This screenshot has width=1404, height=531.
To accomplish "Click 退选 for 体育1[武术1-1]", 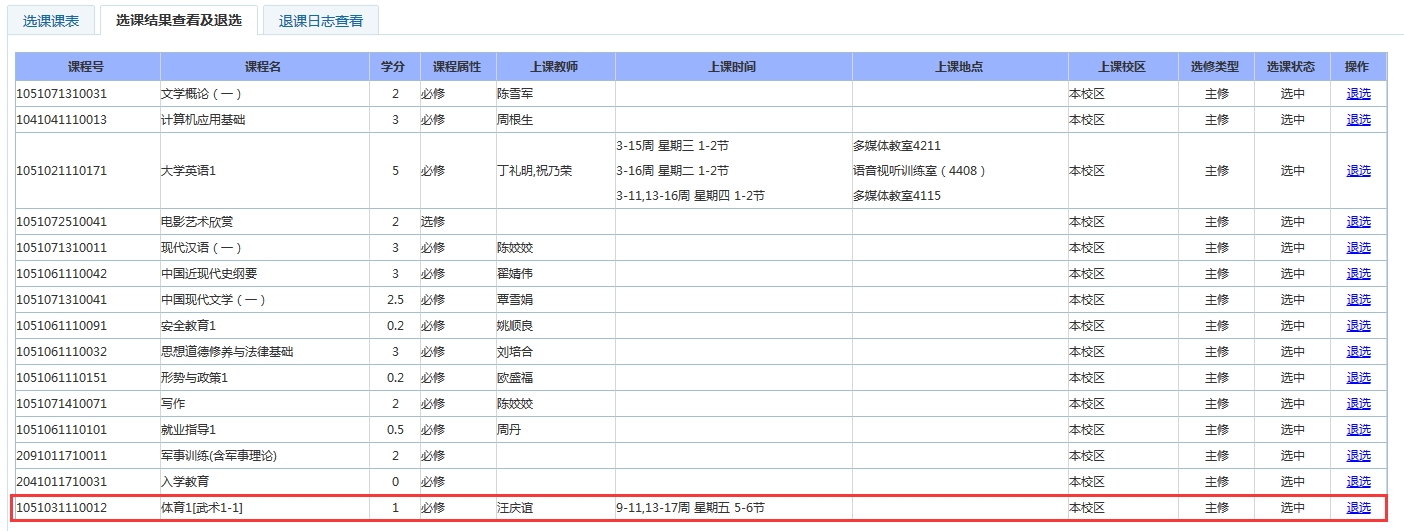I will [x=1358, y=508].
